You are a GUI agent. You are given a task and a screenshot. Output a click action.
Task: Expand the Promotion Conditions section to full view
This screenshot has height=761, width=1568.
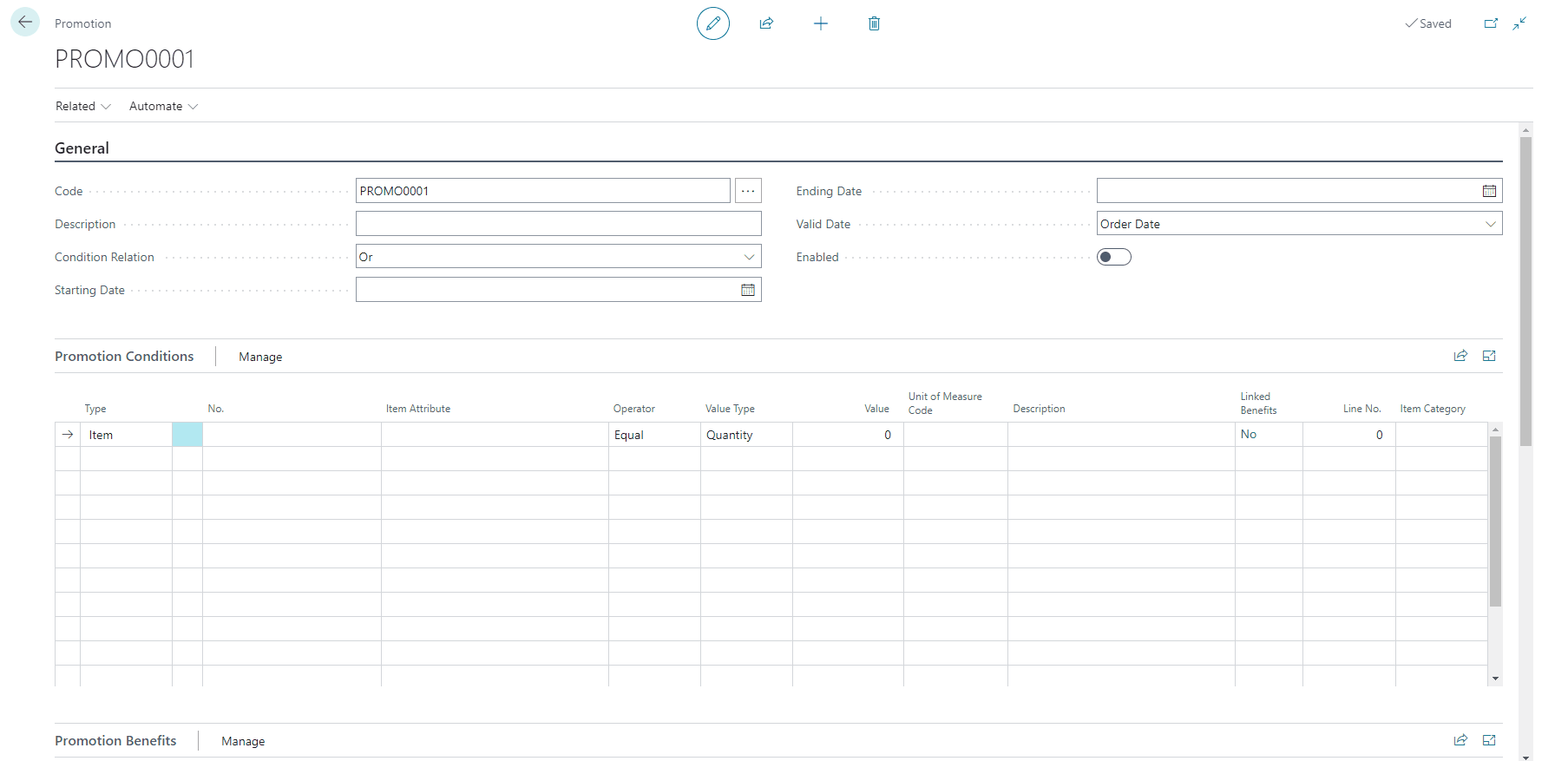coord(1489,356)
